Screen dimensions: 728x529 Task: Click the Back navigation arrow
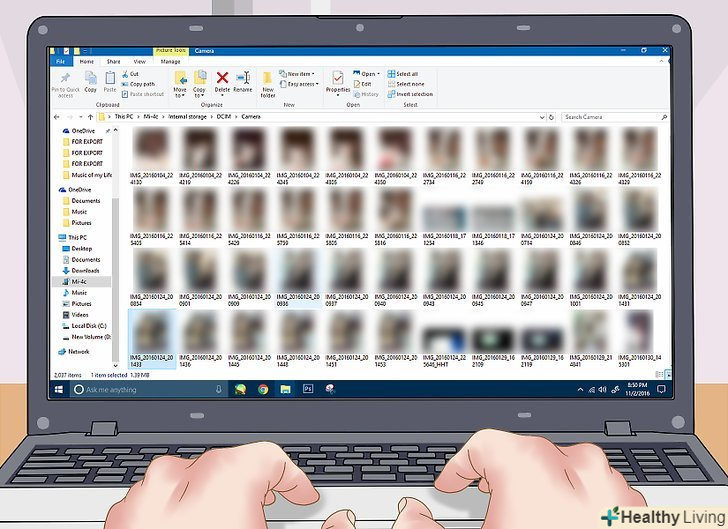coord(57,117)
